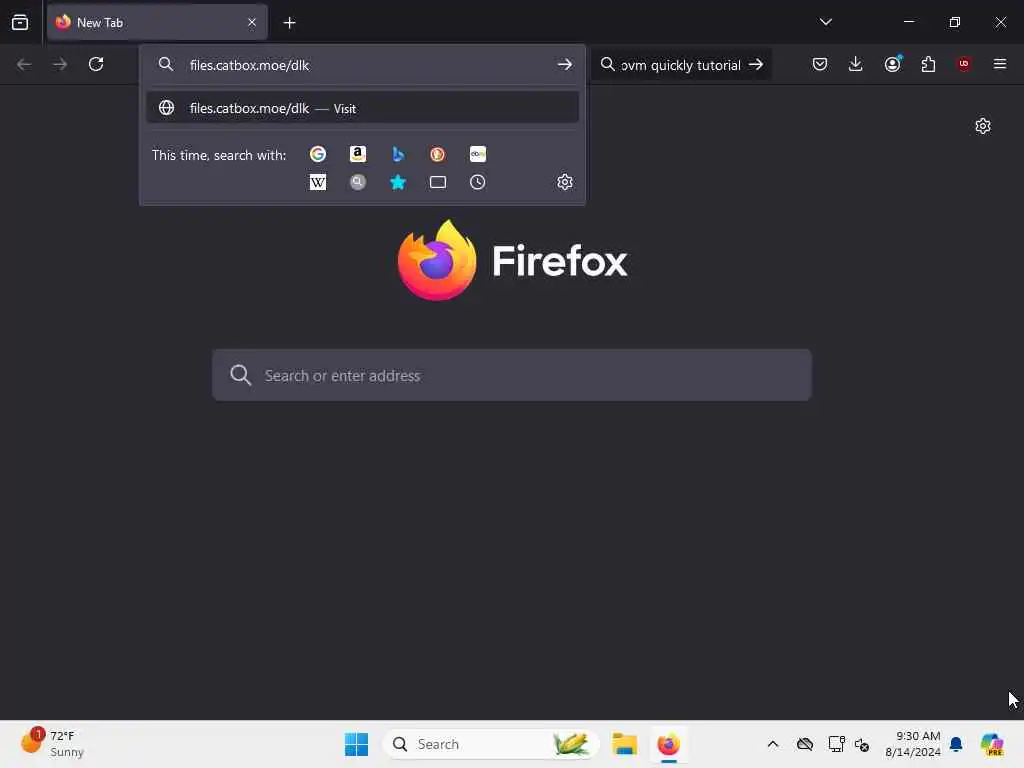Open Firefox View
The height and width of the screenshot is (768, 1024).
20,22
